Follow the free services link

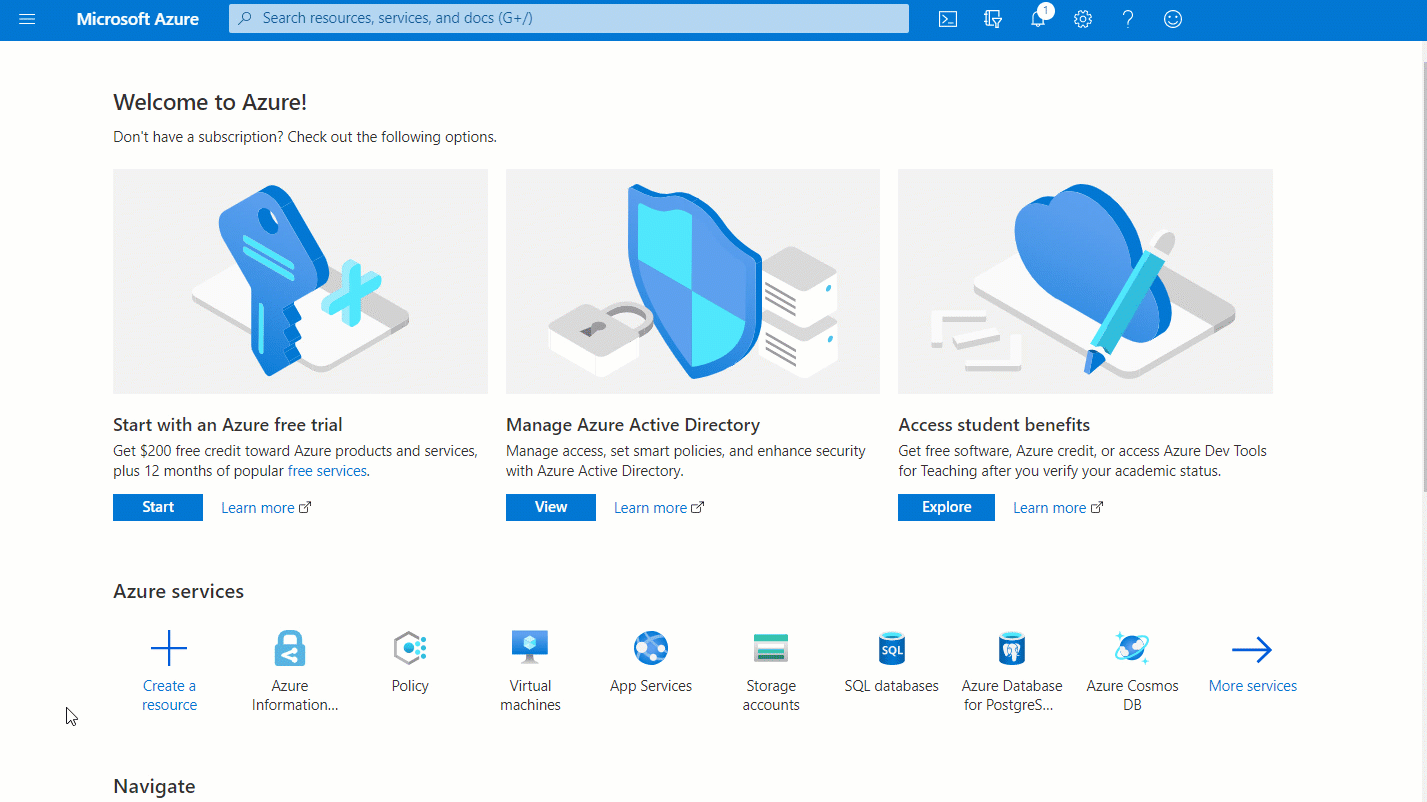click(327, 471)
